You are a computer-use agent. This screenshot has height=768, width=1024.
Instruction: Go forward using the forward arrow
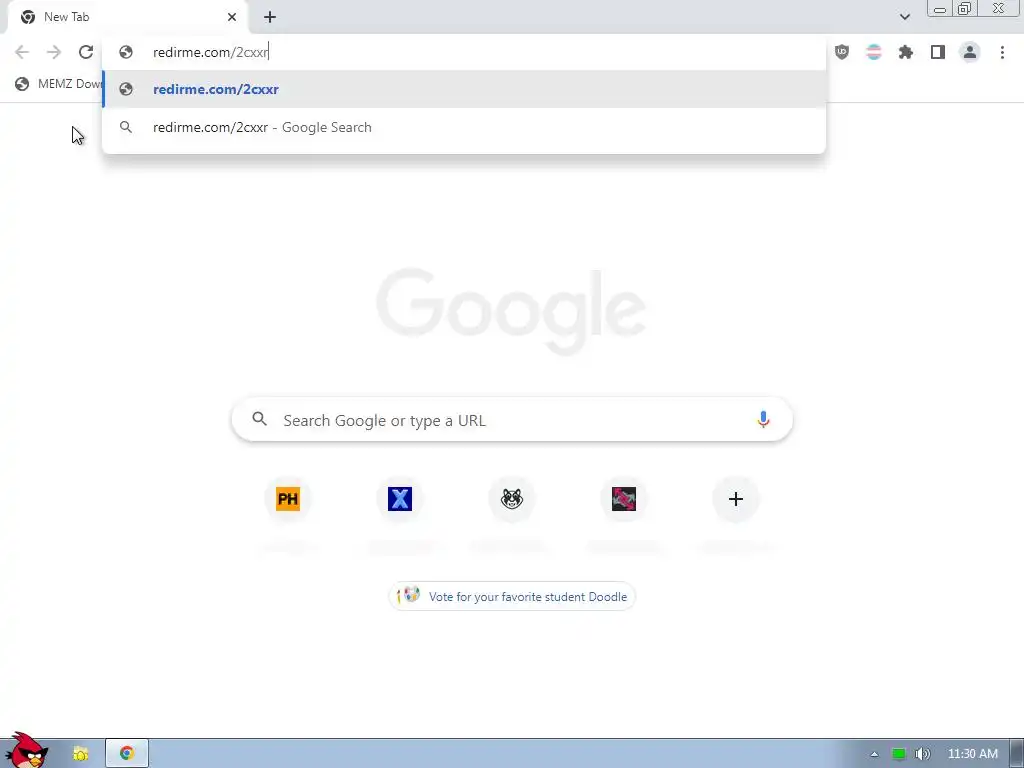[54, 52]
